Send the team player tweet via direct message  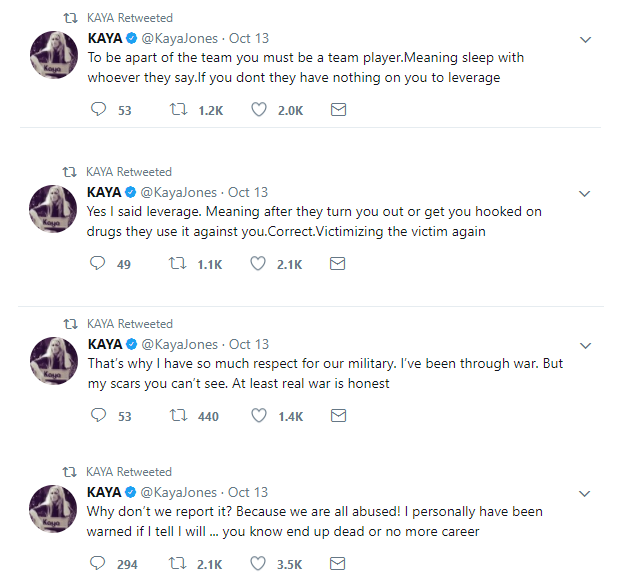pyautogui.click(x=338, y=110)
